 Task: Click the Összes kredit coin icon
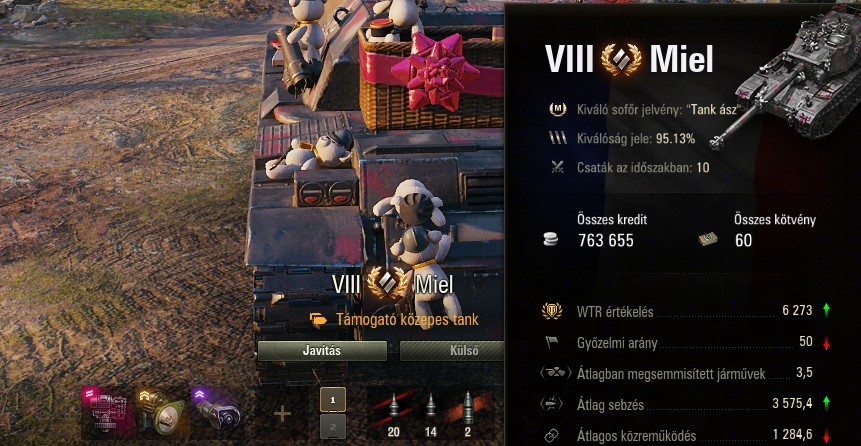tap(550, 239)
